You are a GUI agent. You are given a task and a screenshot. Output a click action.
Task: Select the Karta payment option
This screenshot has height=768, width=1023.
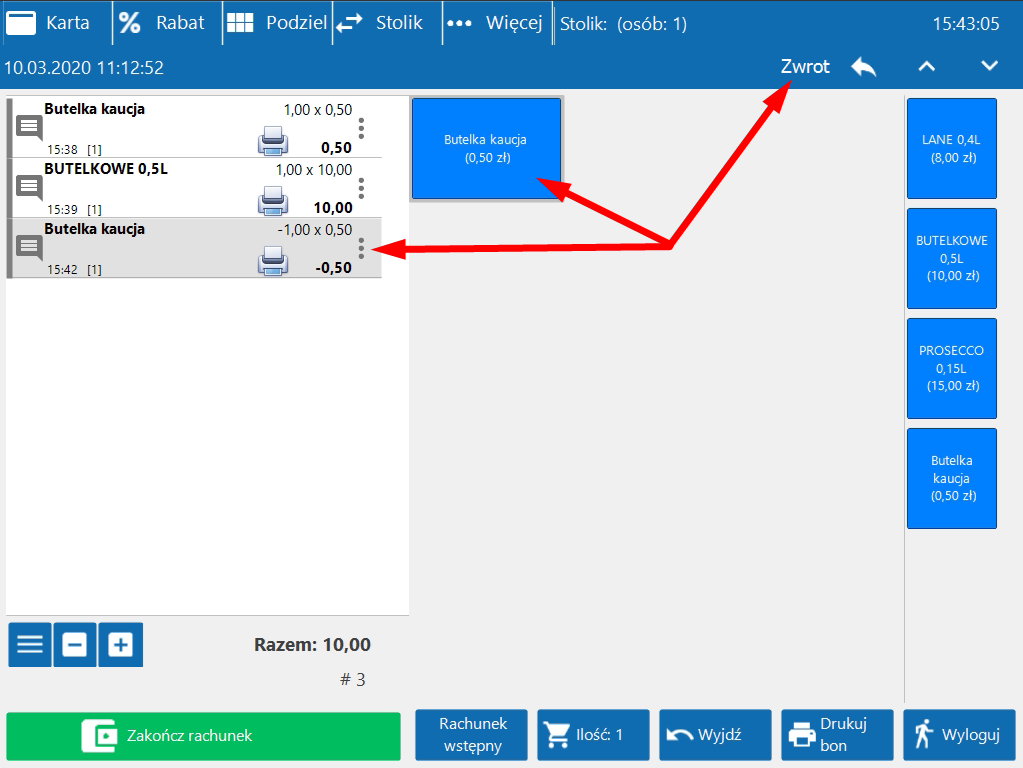click(x=50, y=23)
